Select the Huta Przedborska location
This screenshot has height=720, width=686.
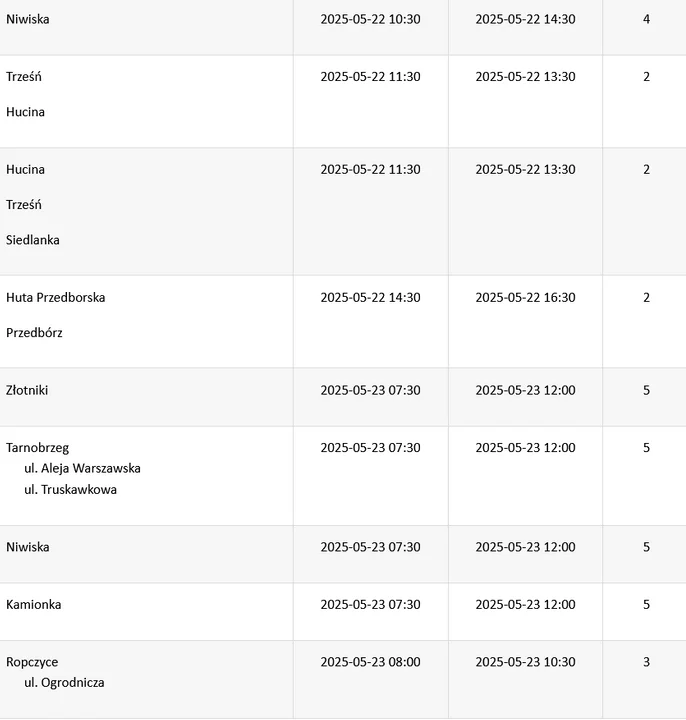[x=56, y=298]
